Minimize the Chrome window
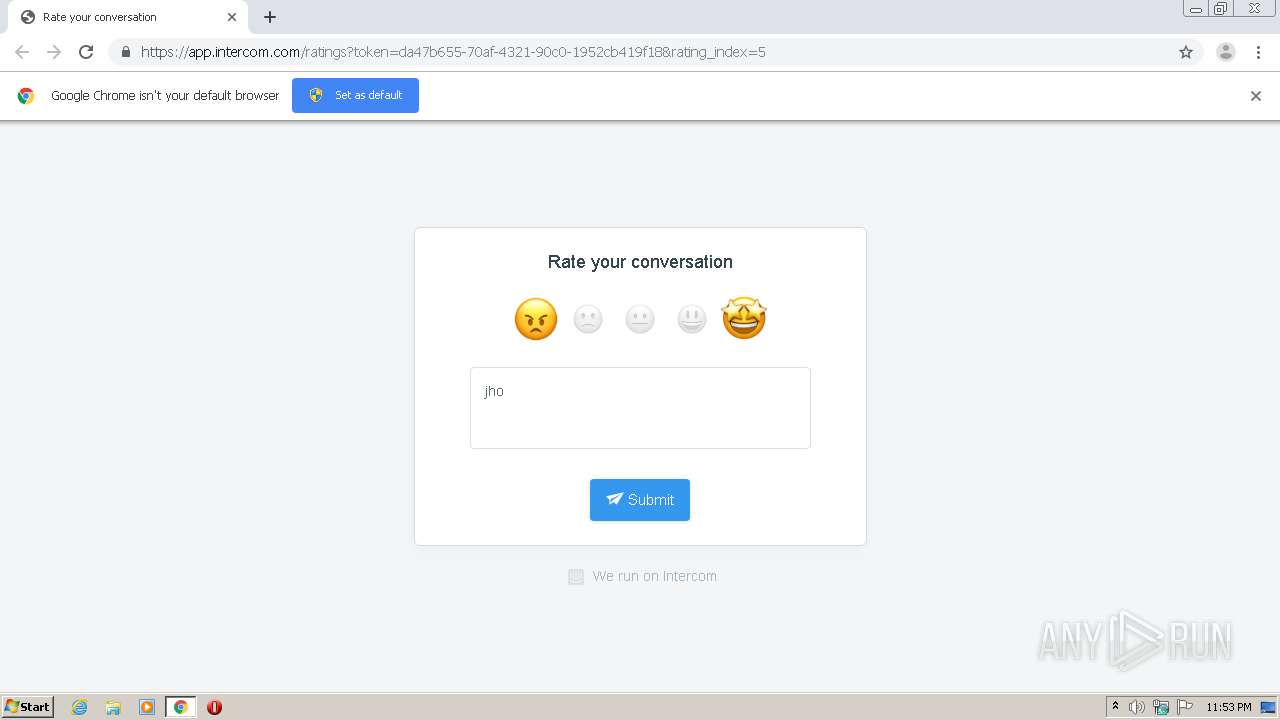The image size is (1280, 720). (x=1196, y=9)
